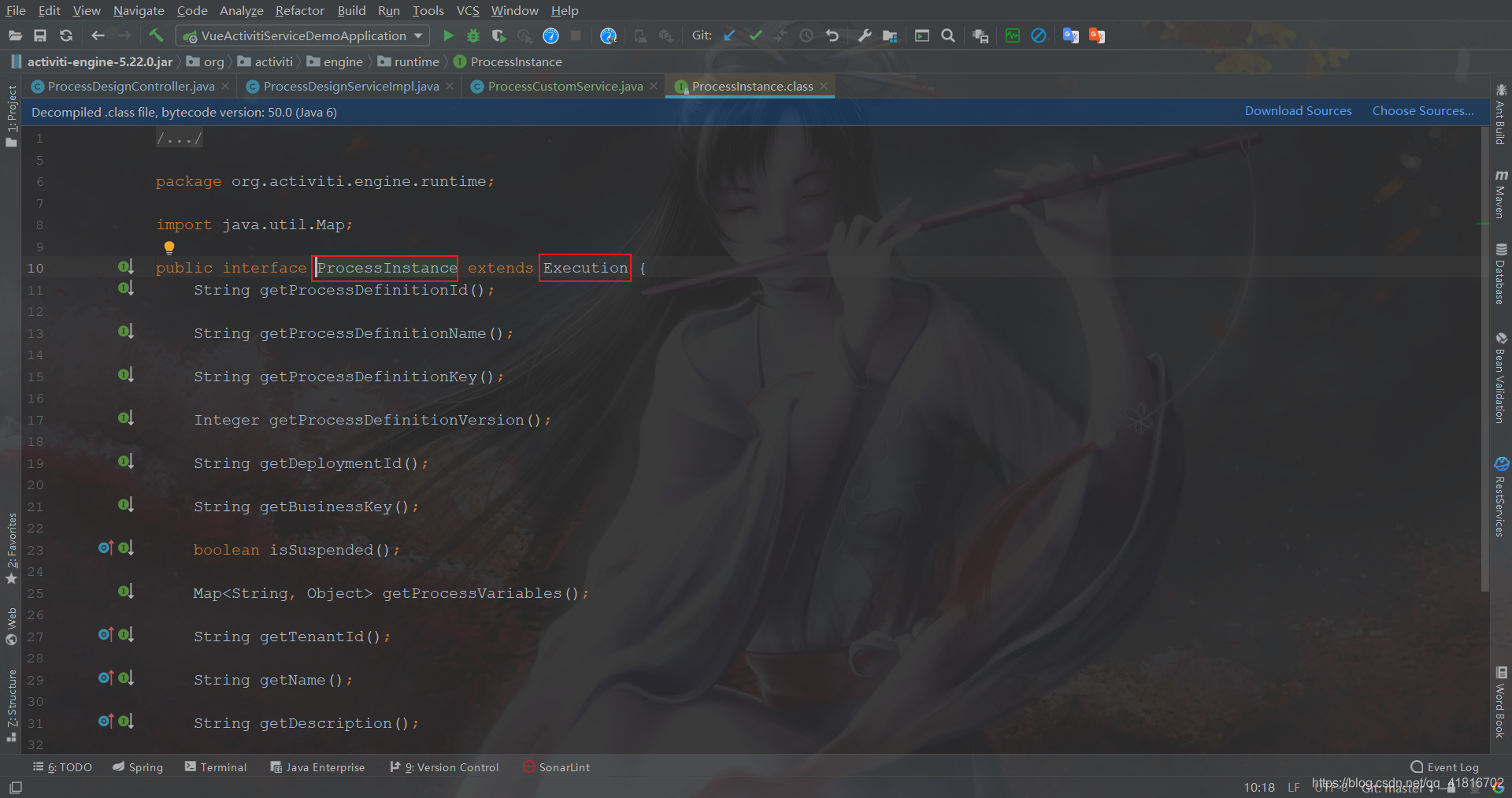Toggle the Database tool window
1512x798 pixels.
(x=1501, y=273)
